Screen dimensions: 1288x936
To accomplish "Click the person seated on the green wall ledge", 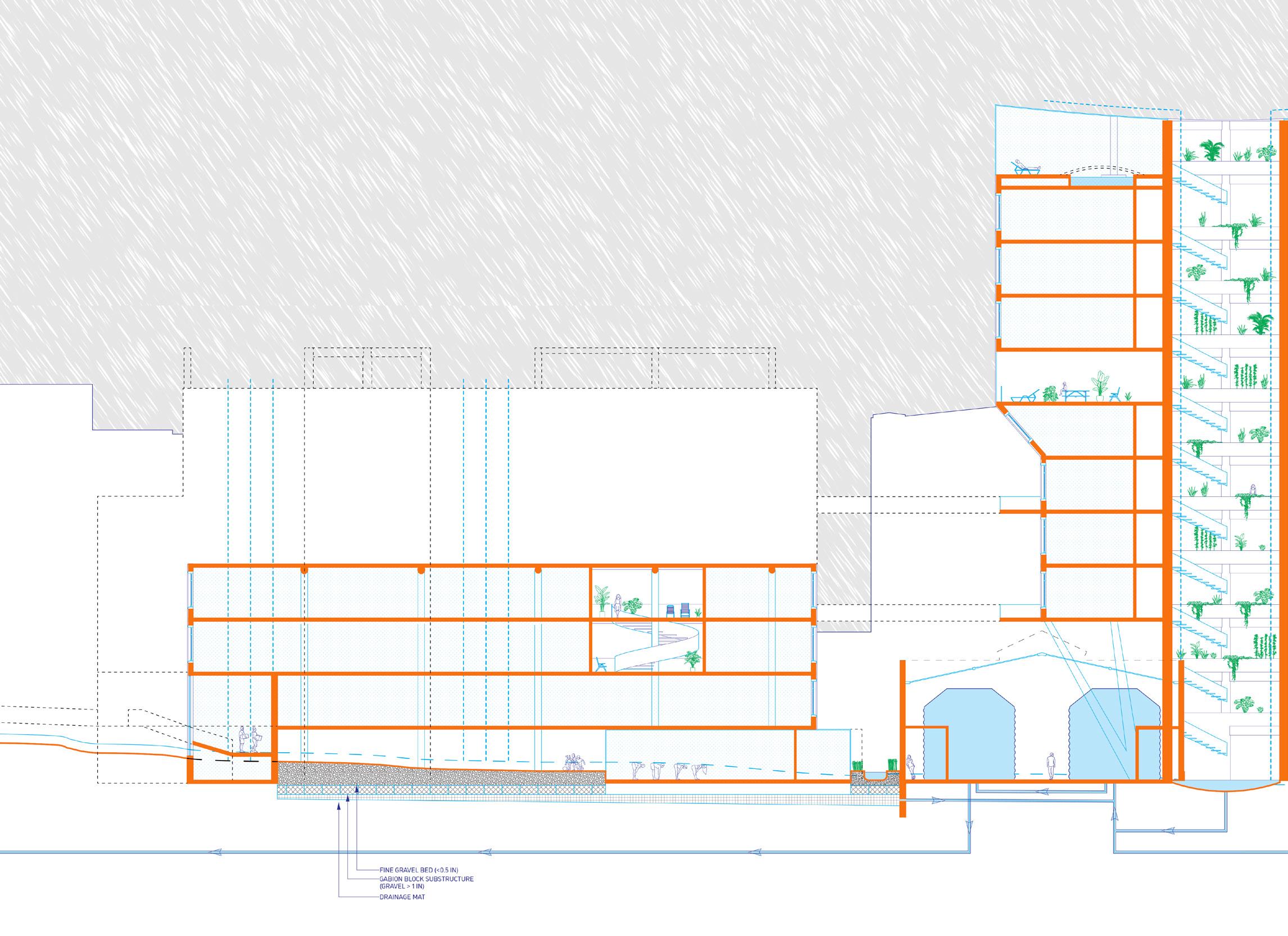I will [1251, 489].
